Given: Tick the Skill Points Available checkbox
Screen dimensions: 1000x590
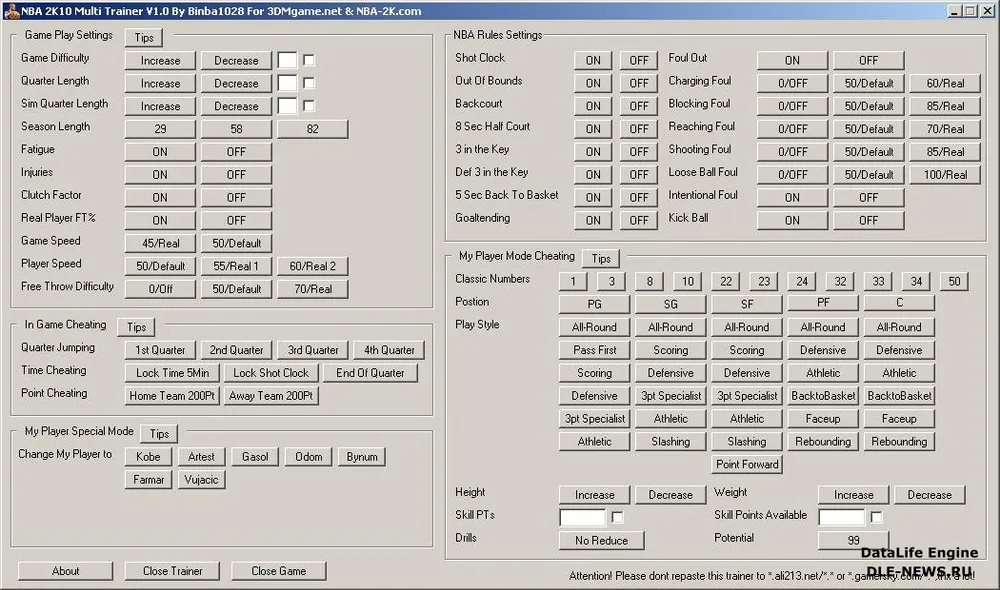Looking at the screenshot, I should point(877,517).
